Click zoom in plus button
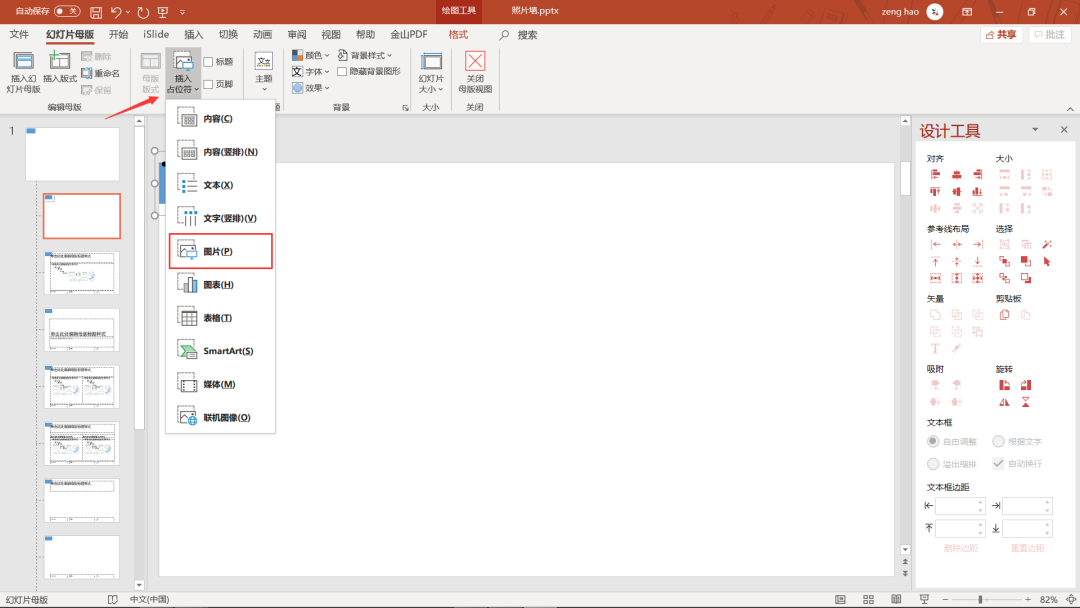 1028,600
